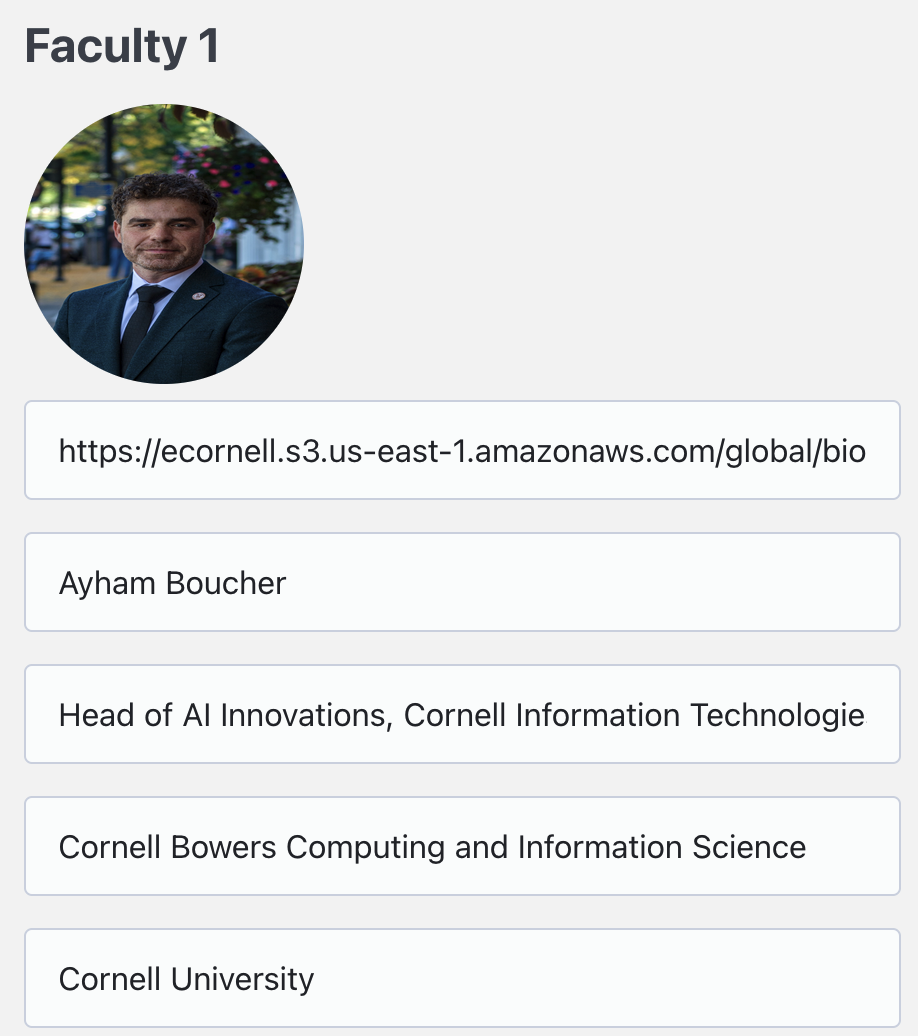Click the text "Ayham Boucher"
Screen dimensions: 918x1036
[172, 583]
